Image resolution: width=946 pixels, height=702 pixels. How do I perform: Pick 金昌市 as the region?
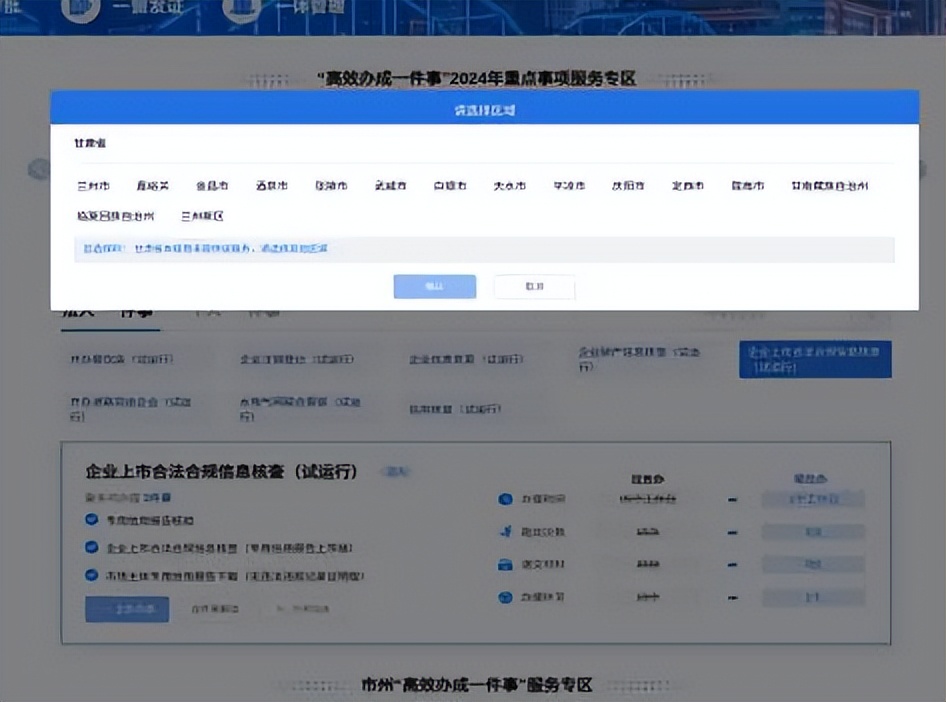(212, 186)
